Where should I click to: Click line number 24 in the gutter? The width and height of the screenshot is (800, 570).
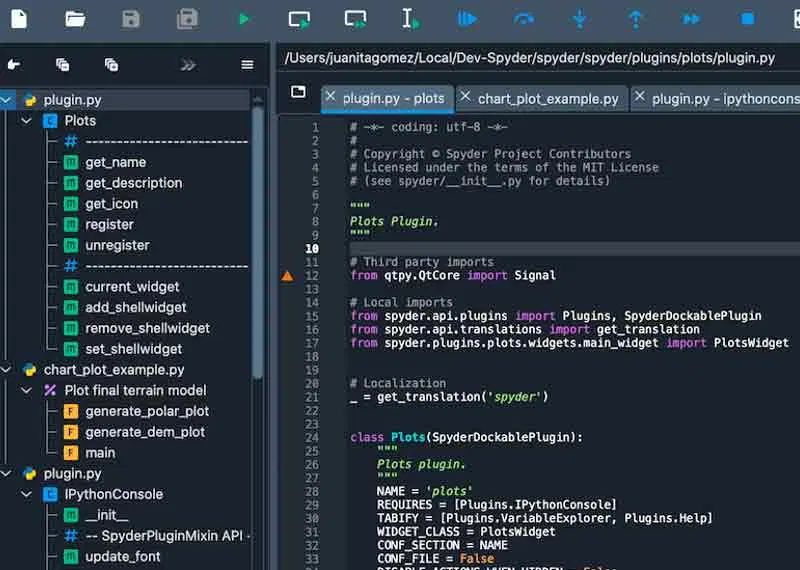point(312,438)
